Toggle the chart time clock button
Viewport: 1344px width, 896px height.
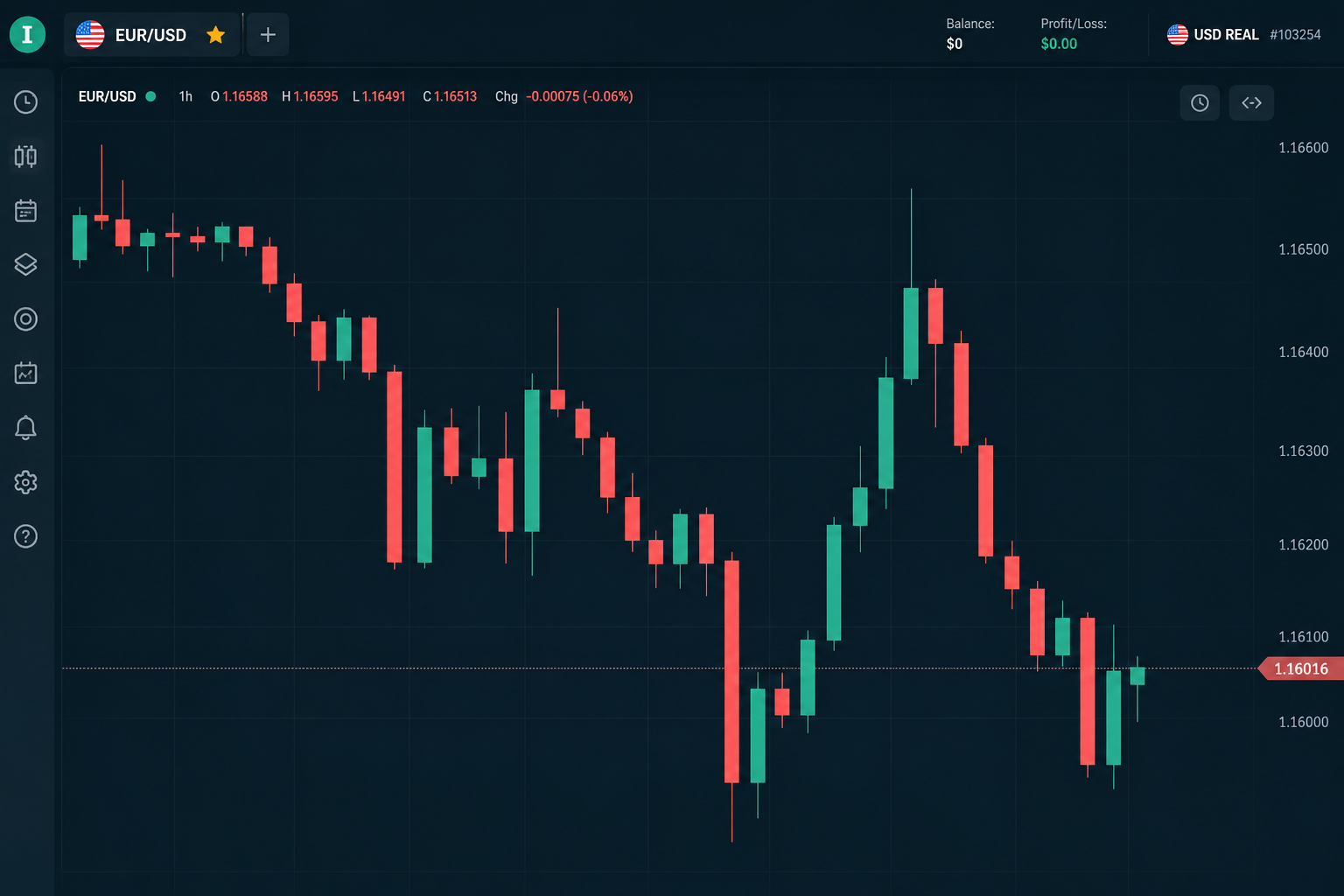[1200, 103]
